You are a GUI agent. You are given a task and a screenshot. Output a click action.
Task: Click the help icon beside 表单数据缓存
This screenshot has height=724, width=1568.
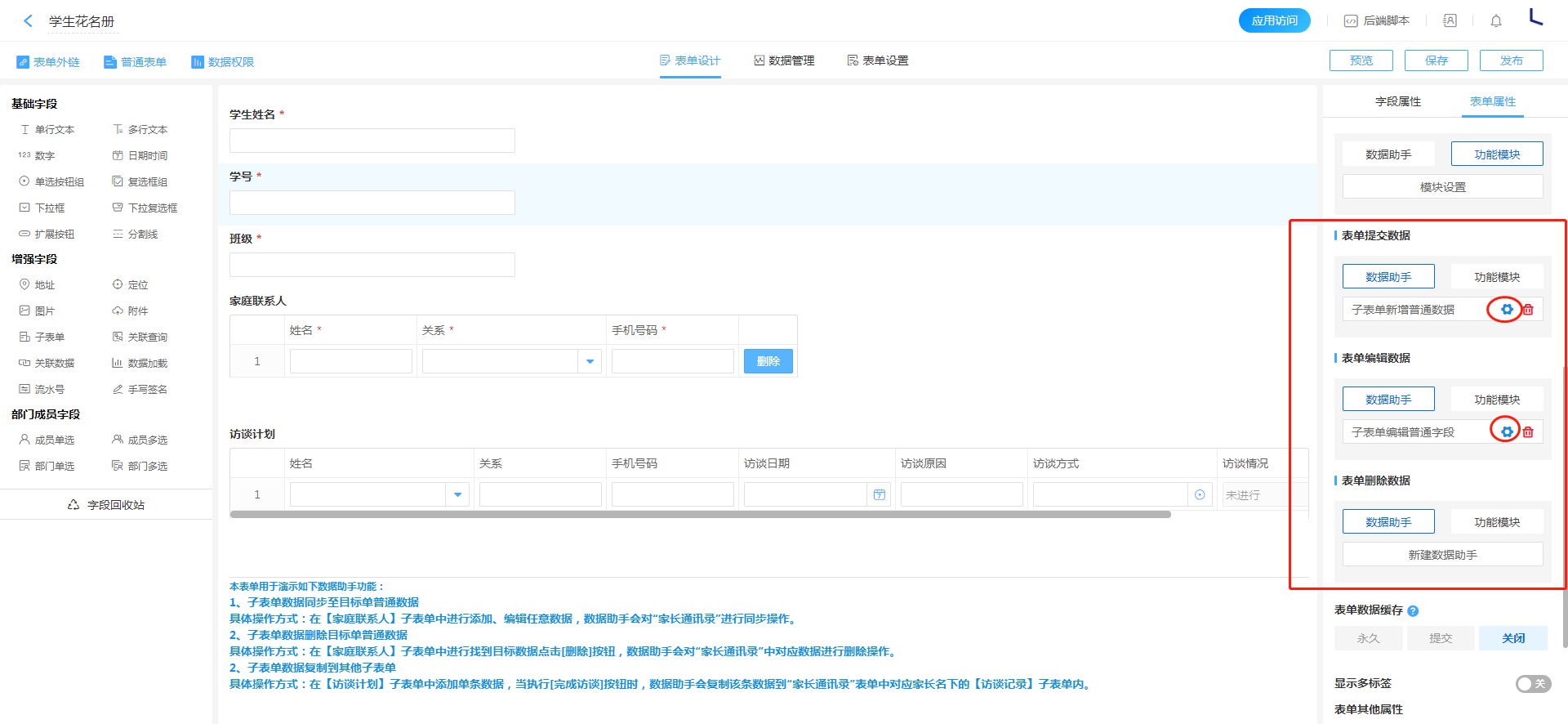pos(1413,611)
